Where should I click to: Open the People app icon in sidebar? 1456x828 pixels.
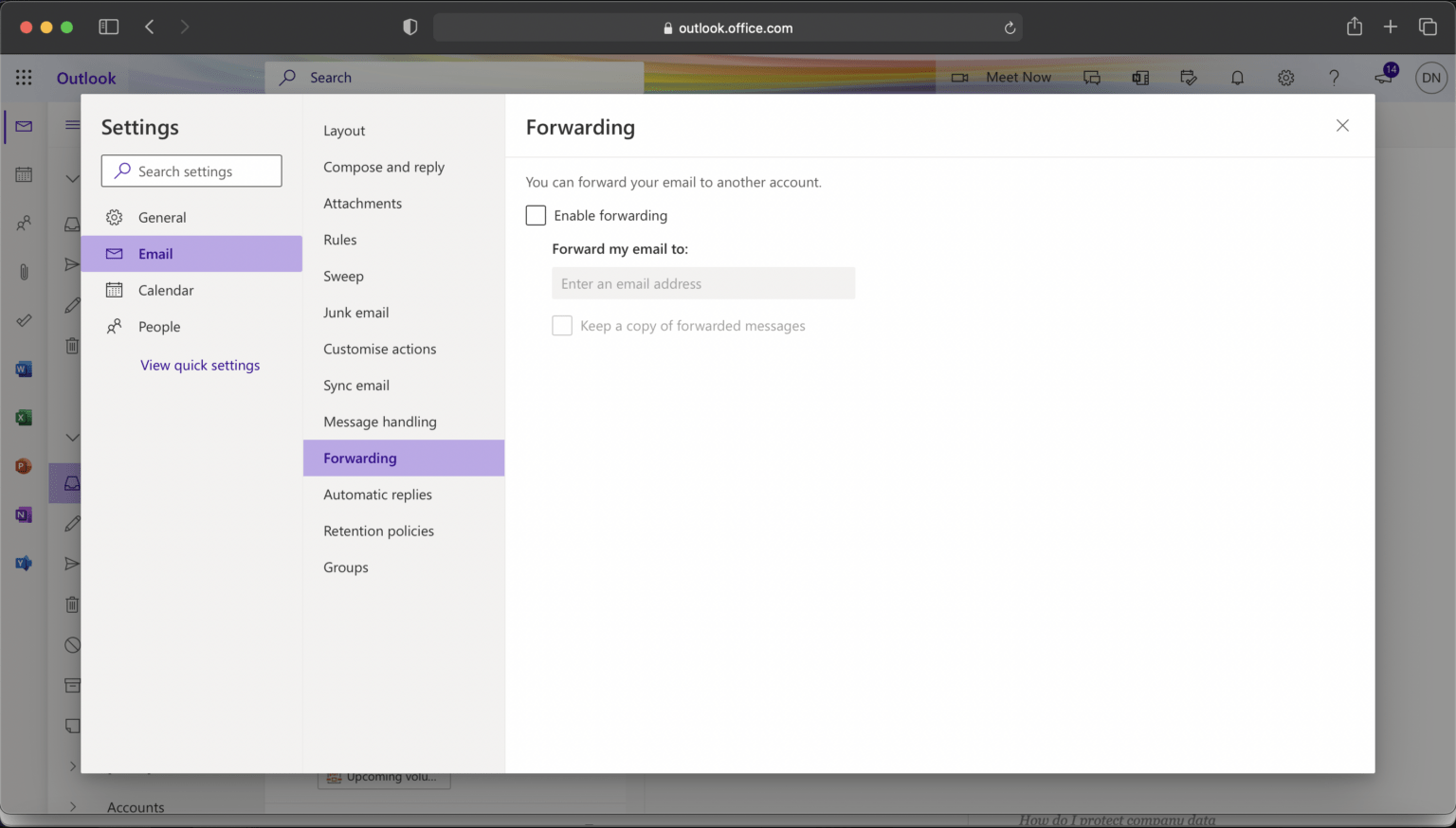23,224
